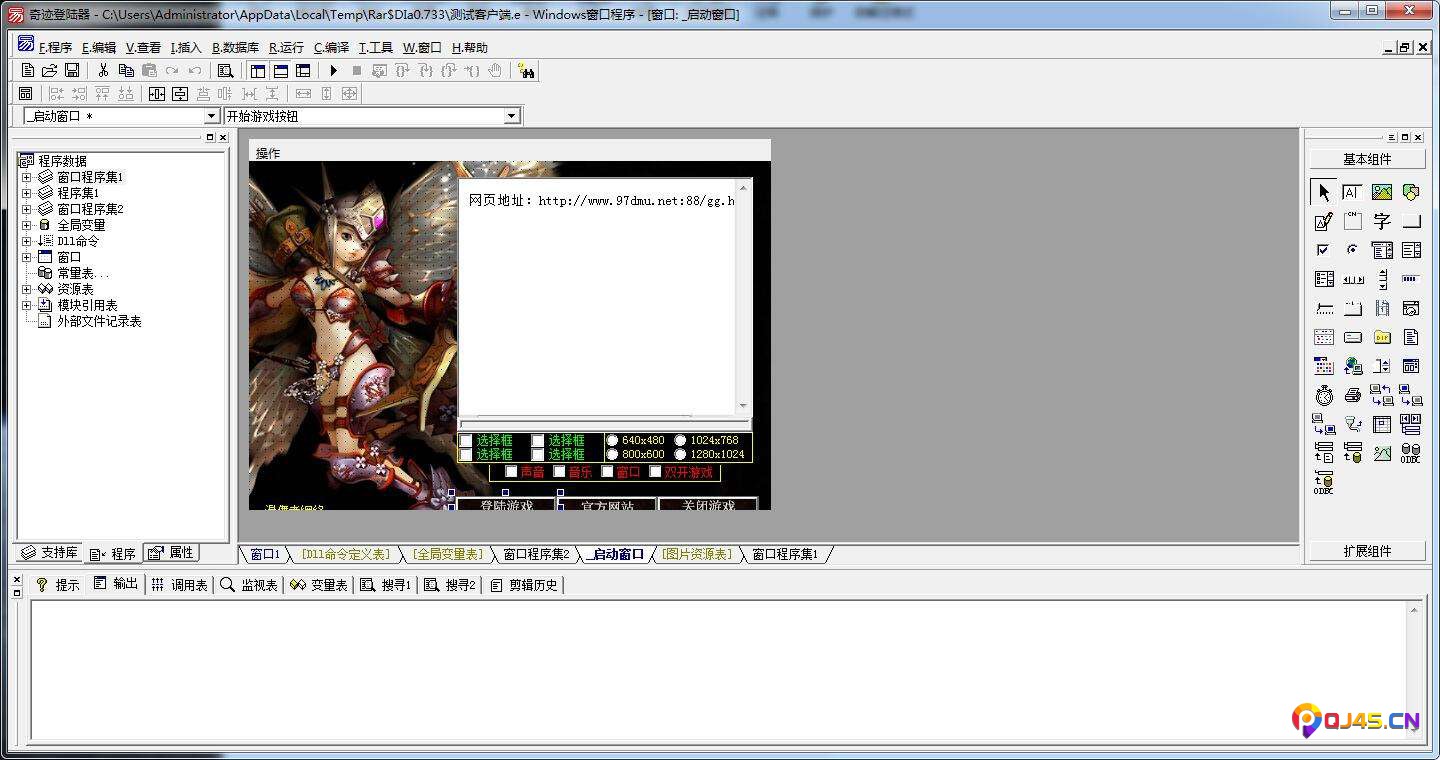Click the Open folder toolbar icon
The width and height of the screenshot is (1440, 760).
(49, 70)
